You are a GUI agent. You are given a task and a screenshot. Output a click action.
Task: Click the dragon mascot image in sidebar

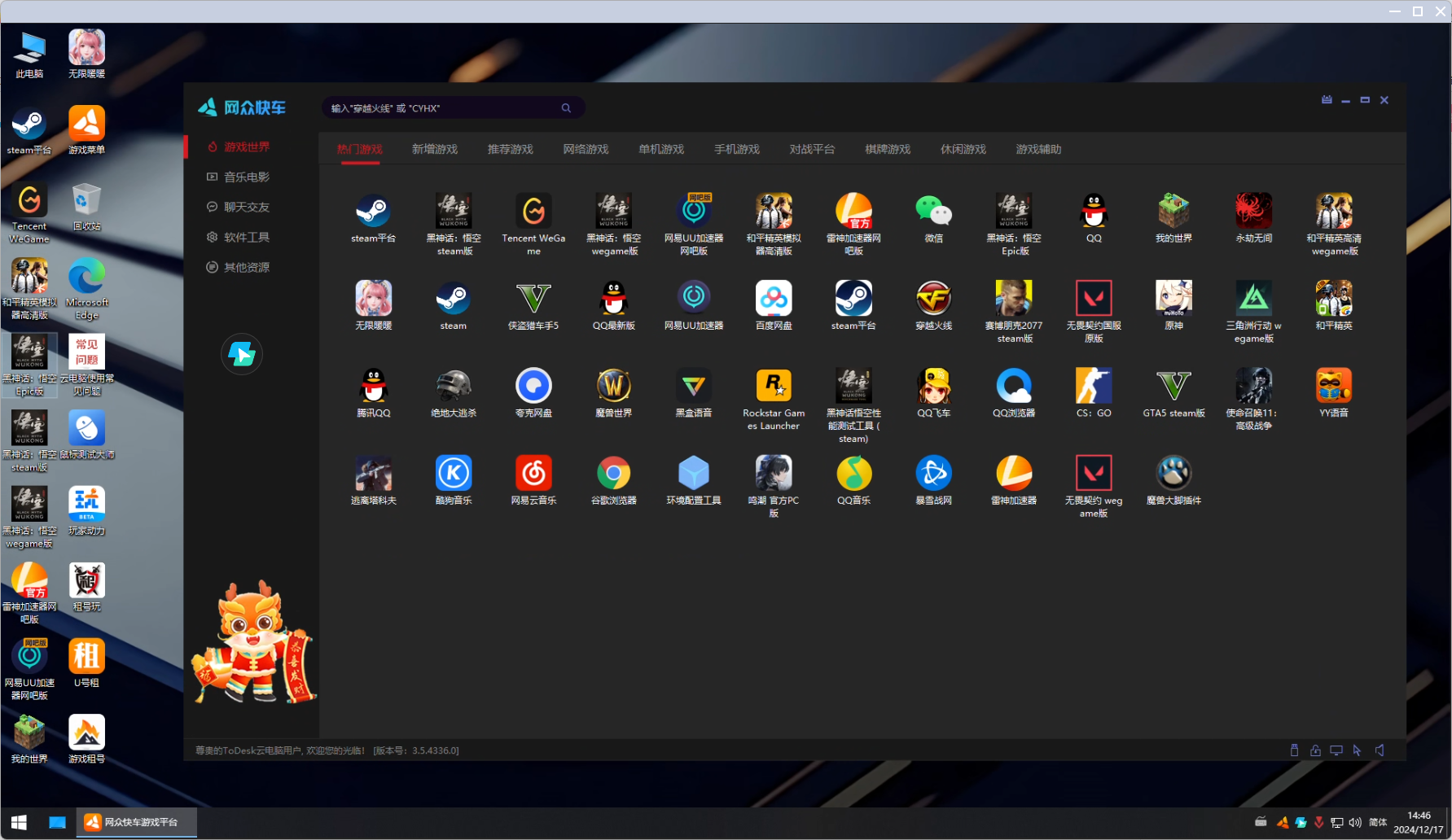253,641
